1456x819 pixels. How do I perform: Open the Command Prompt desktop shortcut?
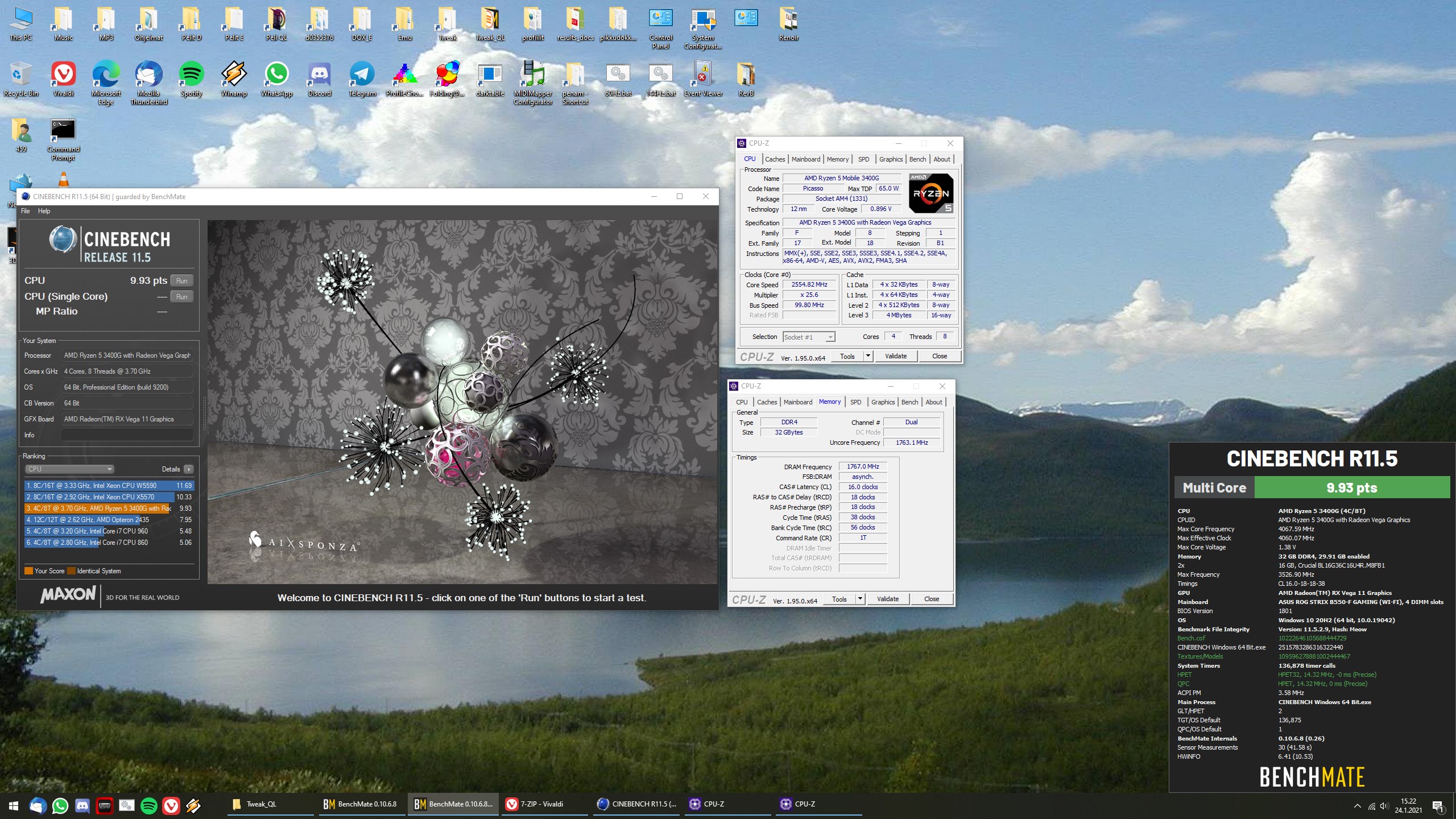pyautogui.click(x=63, y=139)
